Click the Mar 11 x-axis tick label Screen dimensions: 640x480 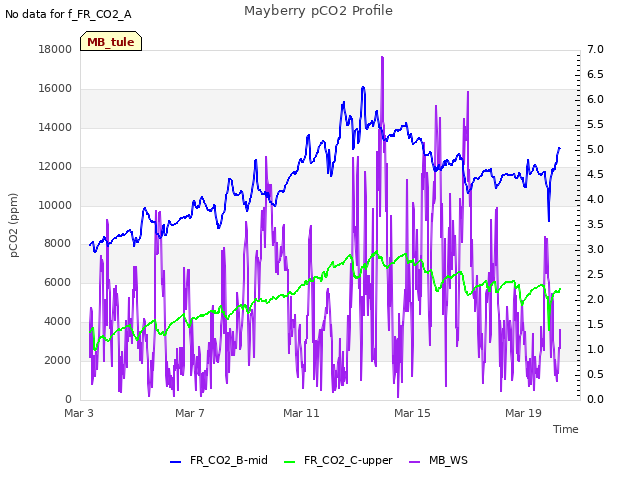click(301, 413)
